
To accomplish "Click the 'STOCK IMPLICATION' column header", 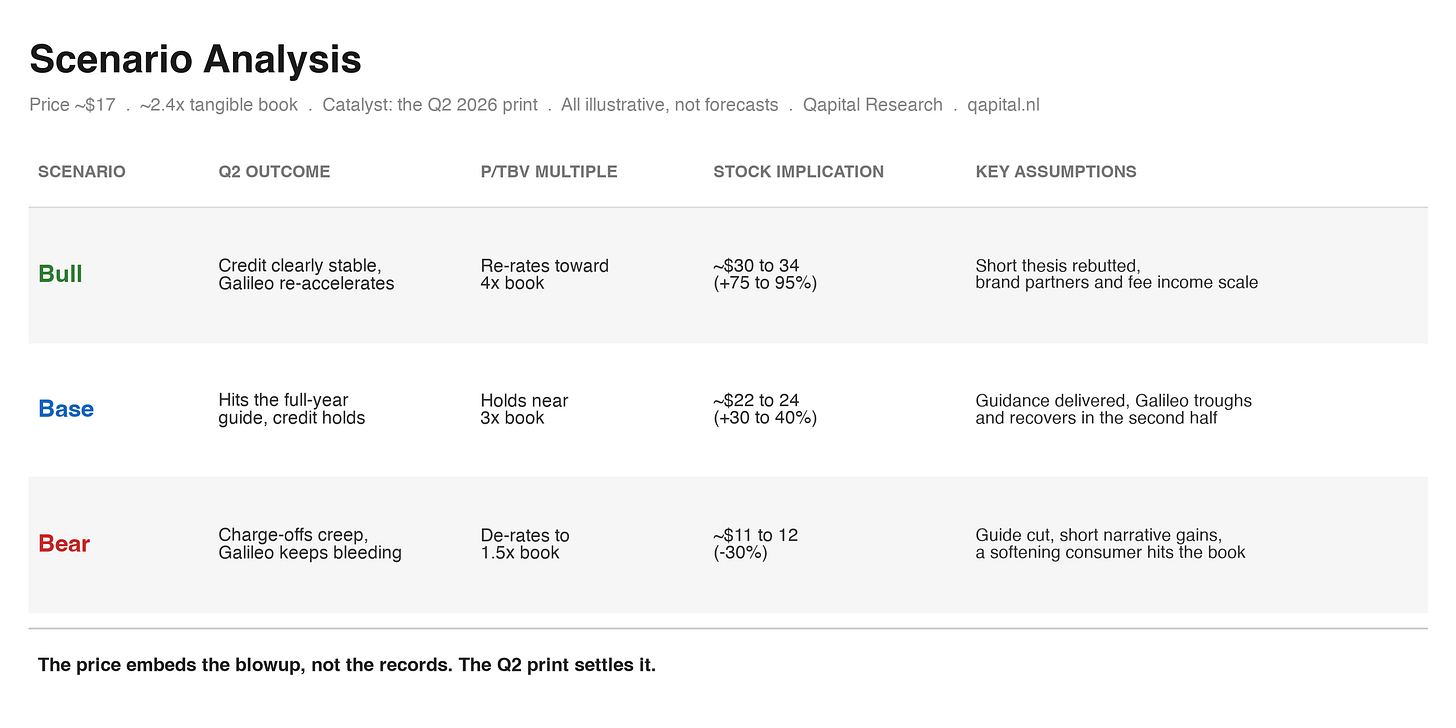I will pos(798,172).
